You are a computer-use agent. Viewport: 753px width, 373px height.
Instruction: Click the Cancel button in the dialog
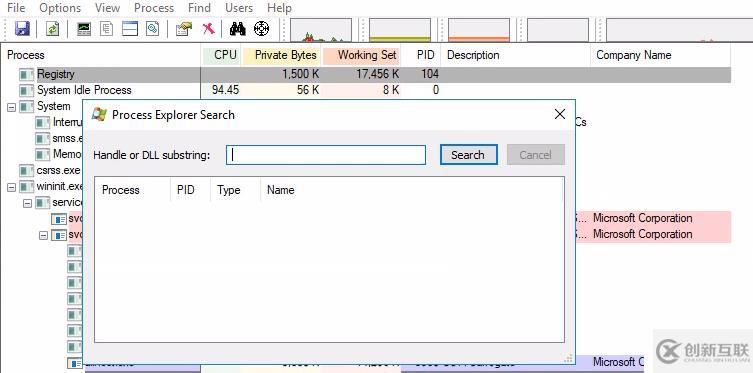(x=535, y=155)
